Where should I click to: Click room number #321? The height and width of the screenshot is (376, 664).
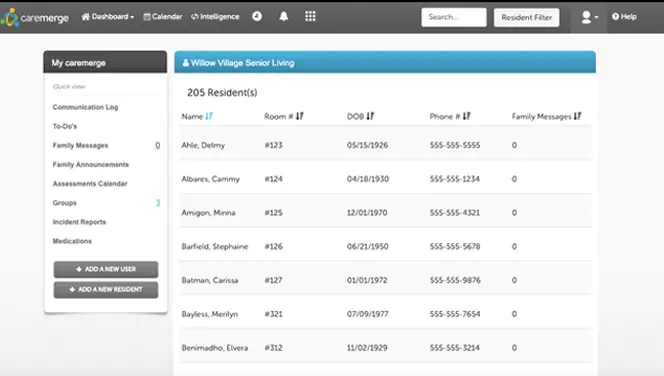pos(274,314)
